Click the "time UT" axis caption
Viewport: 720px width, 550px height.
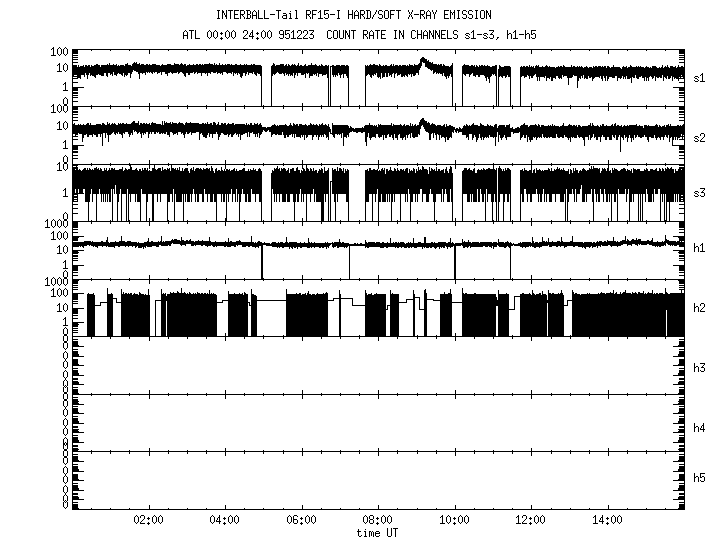click(x=378, y=533)
